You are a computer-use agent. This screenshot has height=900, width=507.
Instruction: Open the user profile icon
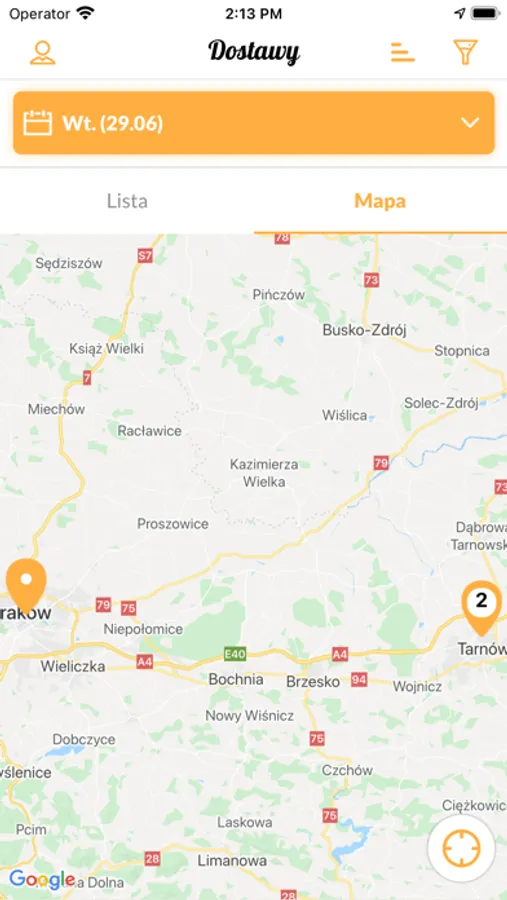tap(42, 52)
